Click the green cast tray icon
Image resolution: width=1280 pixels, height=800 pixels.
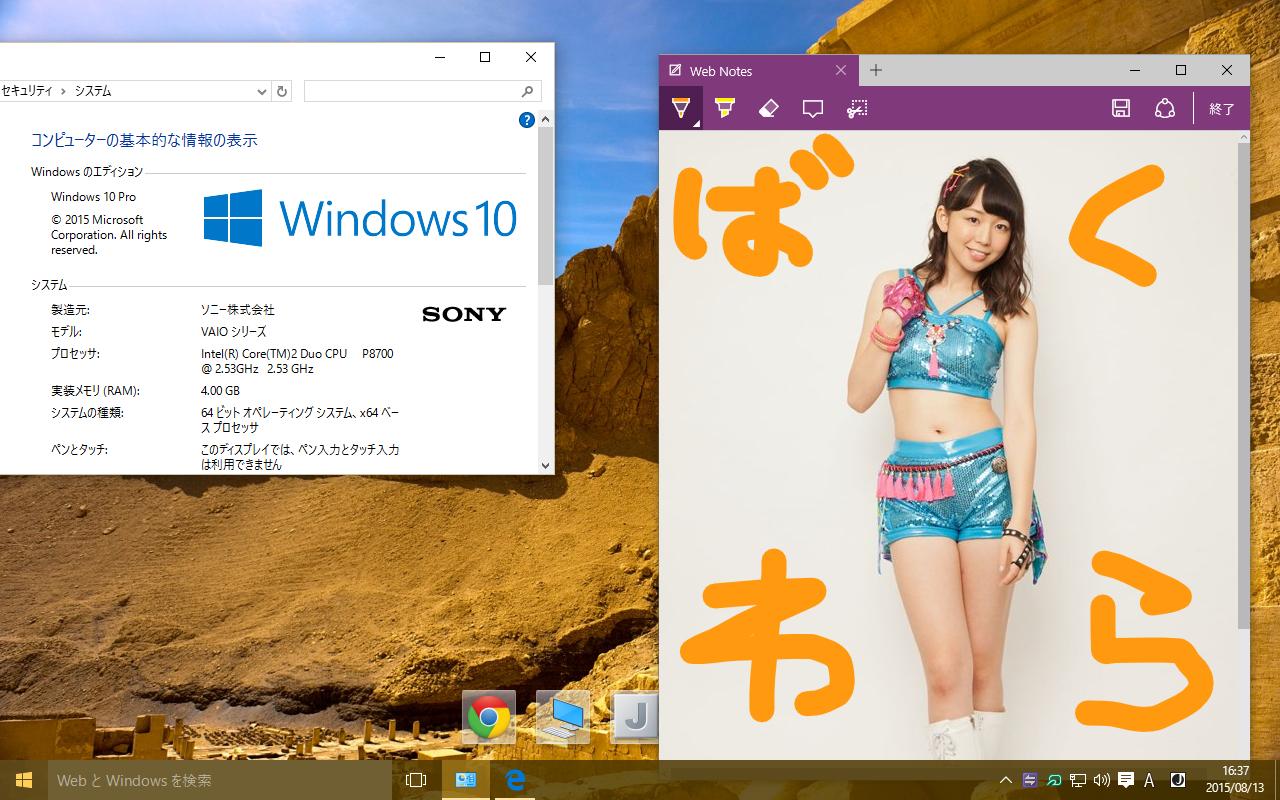tap(1054, 780)
